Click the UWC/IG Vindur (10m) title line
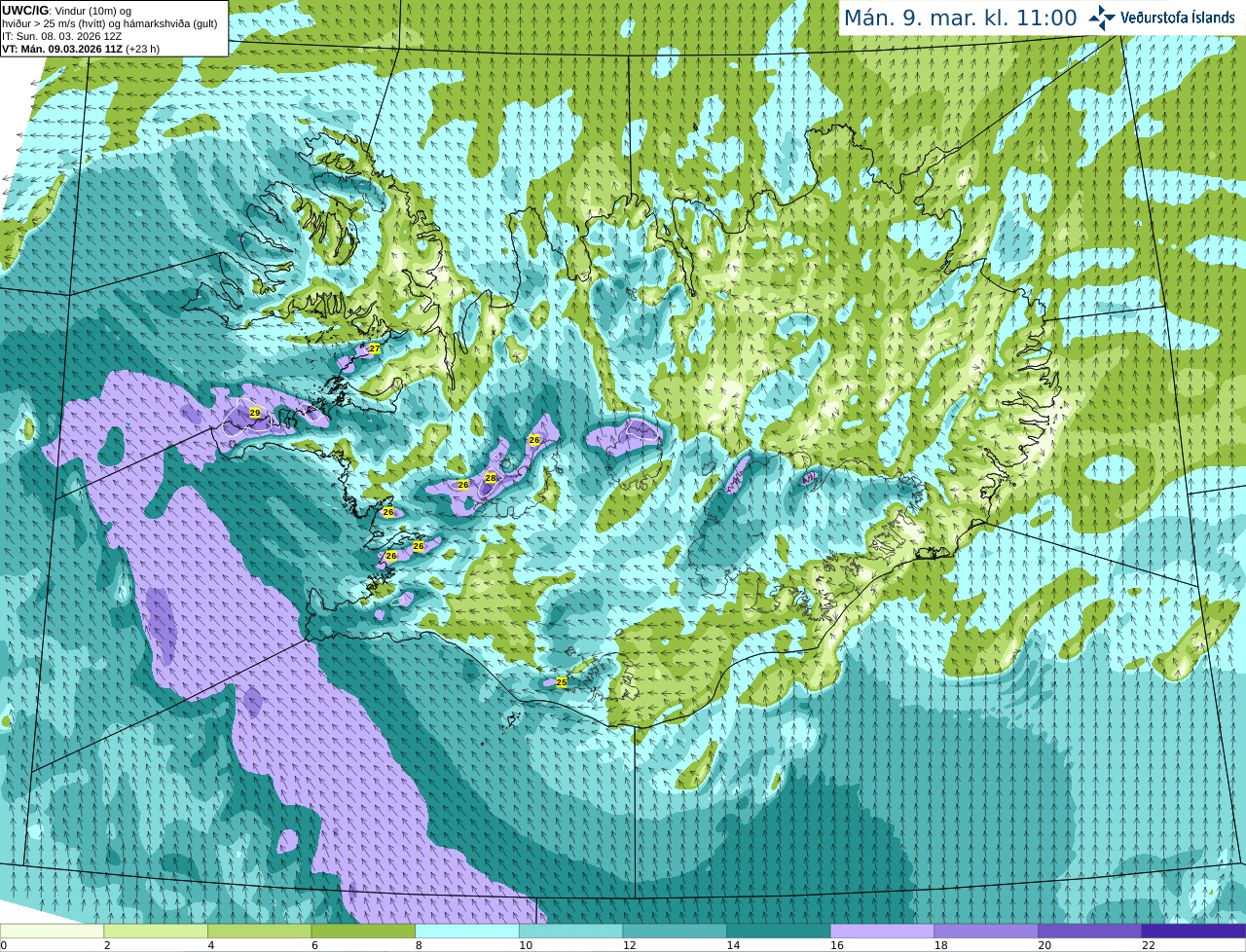The height and width of the screenshot is (952, 1246). (x=67, y=10)
